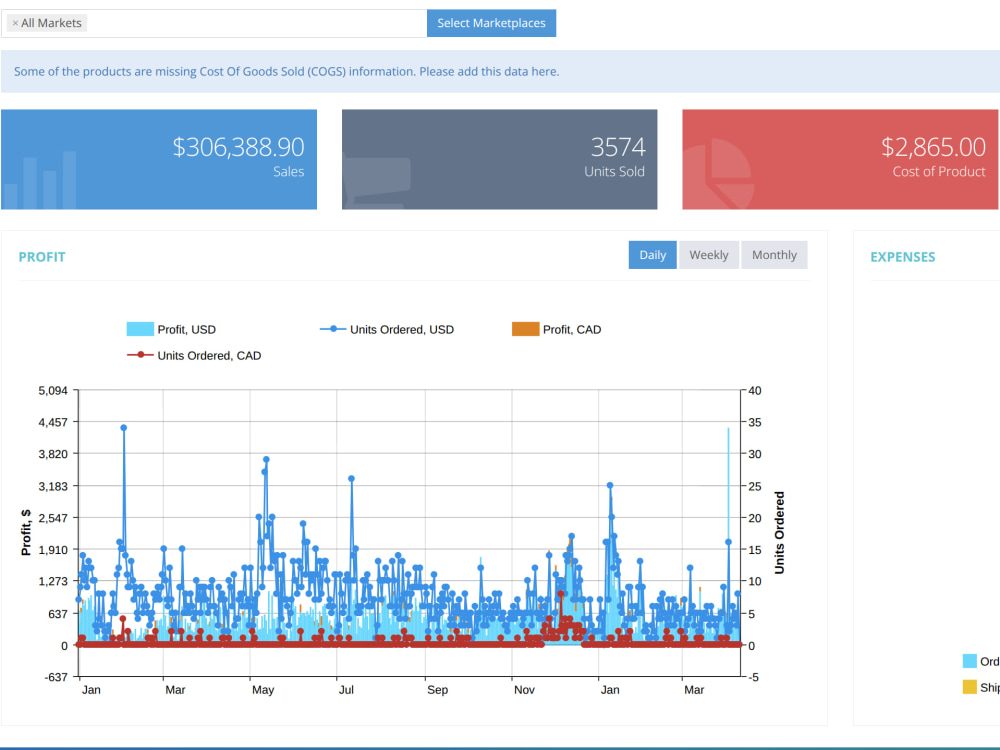Toggle the Units Ordered, USD legend series

pos(387,330)
